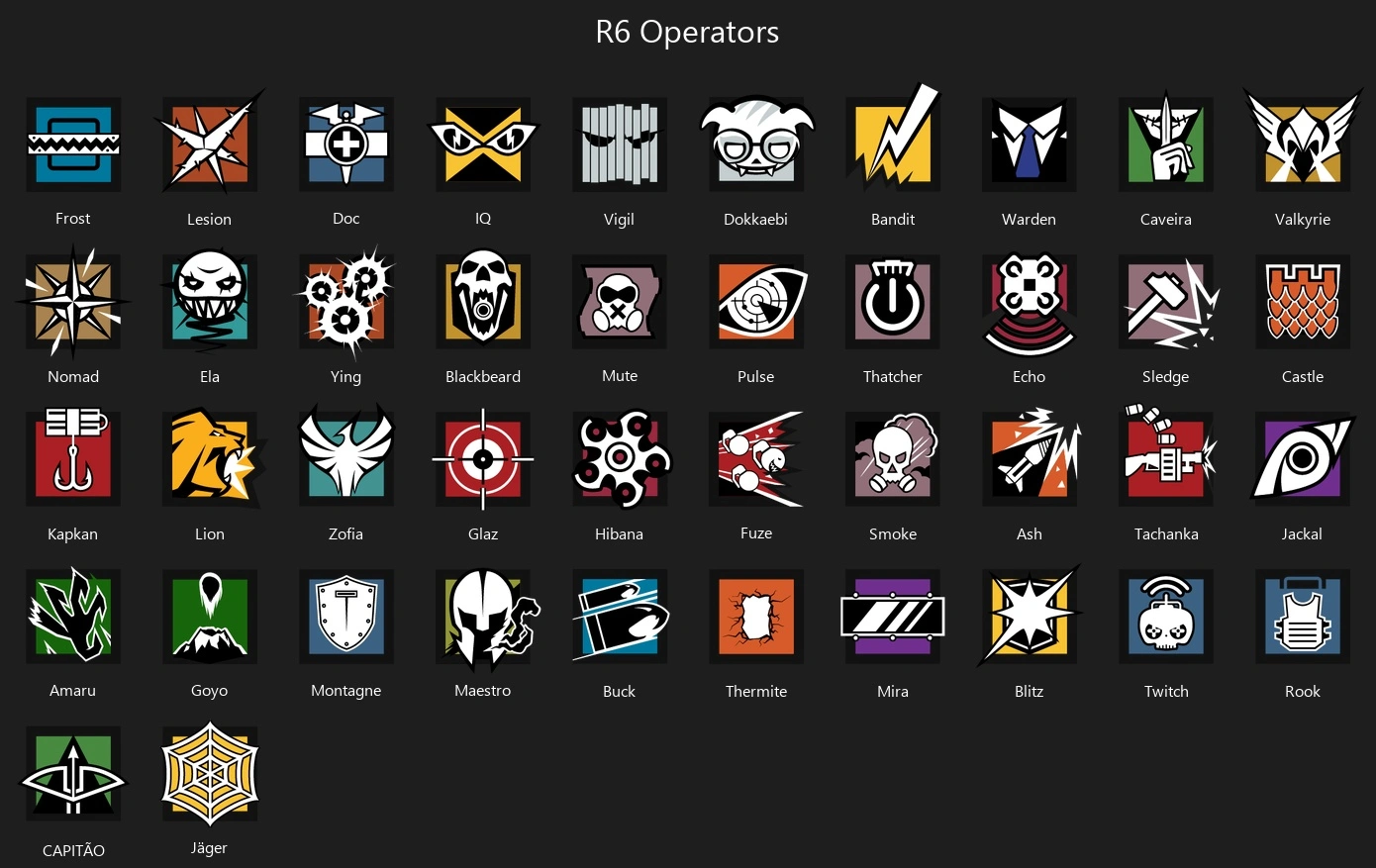The width and height of the screenshot is (1376, 868).
Task: Select Thatcher's power symbol icon
Action: [x=893, y=302]
